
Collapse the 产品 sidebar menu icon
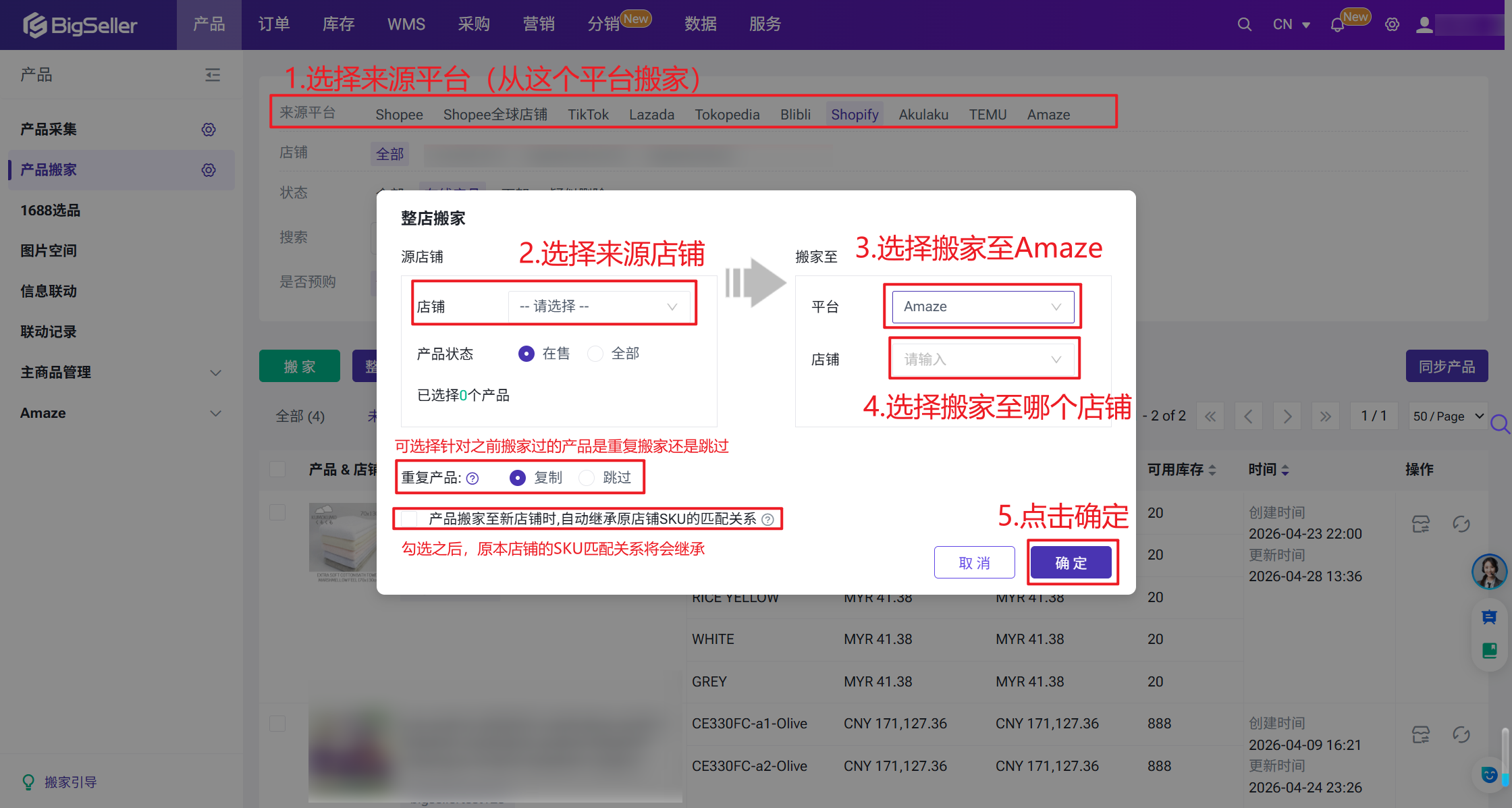pyautogui.click(x=213, y=75)
